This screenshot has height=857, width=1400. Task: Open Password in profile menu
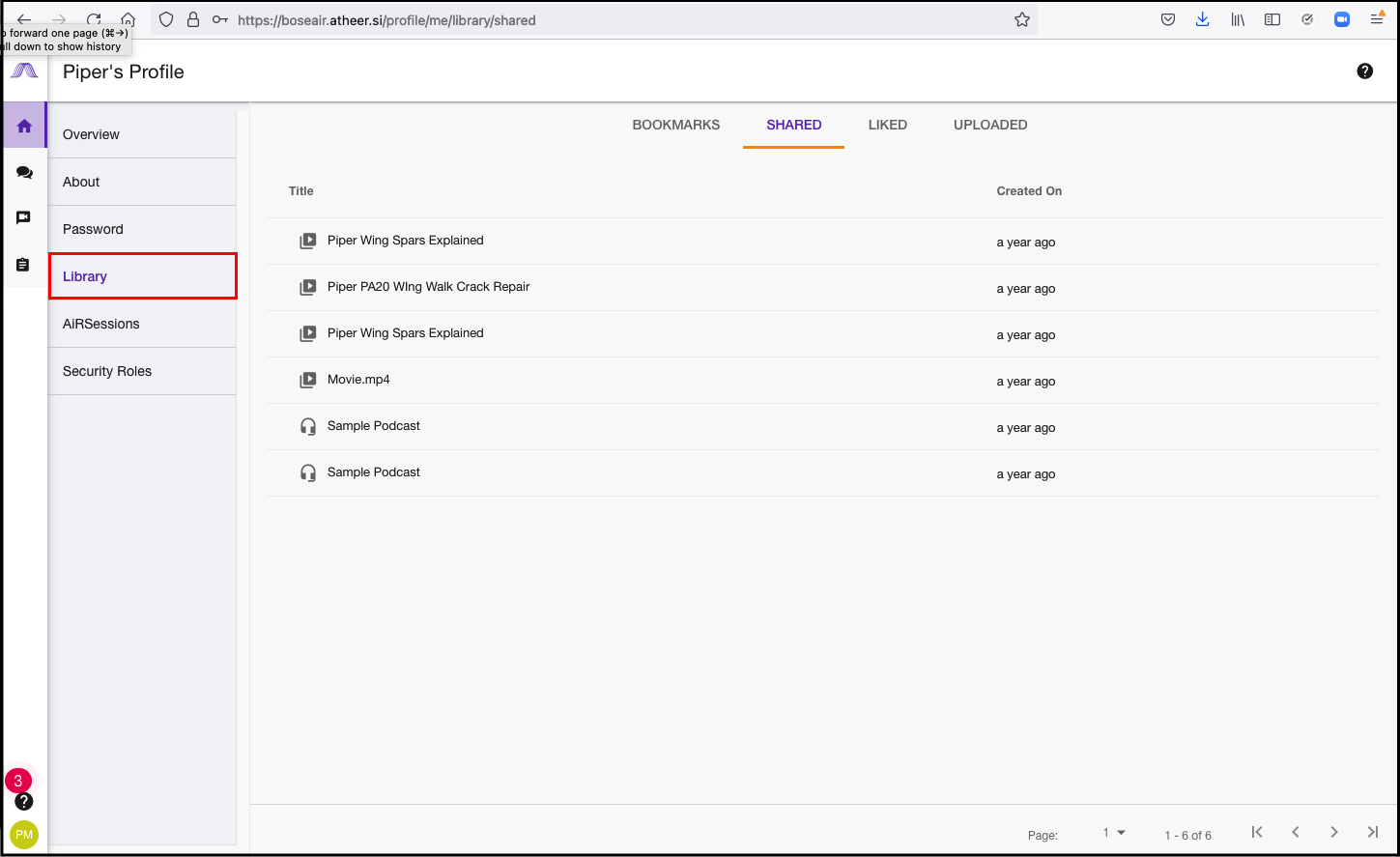click(142, 229)
